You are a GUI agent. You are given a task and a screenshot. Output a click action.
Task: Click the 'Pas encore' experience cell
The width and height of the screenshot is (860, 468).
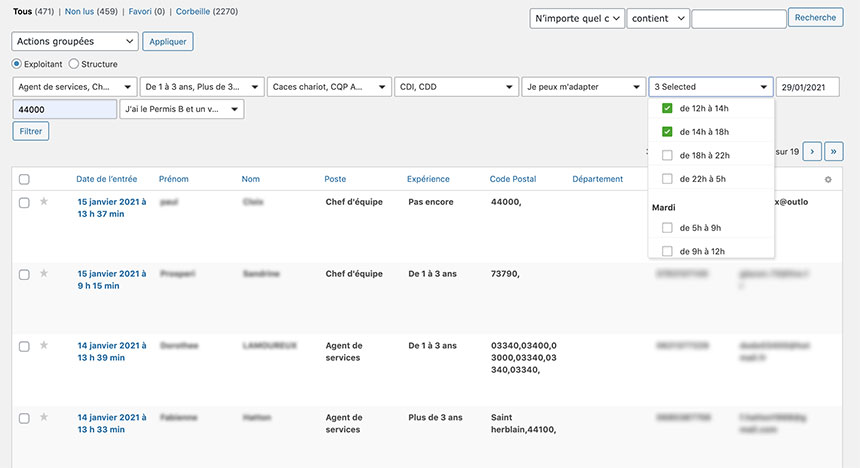point(431,202)
